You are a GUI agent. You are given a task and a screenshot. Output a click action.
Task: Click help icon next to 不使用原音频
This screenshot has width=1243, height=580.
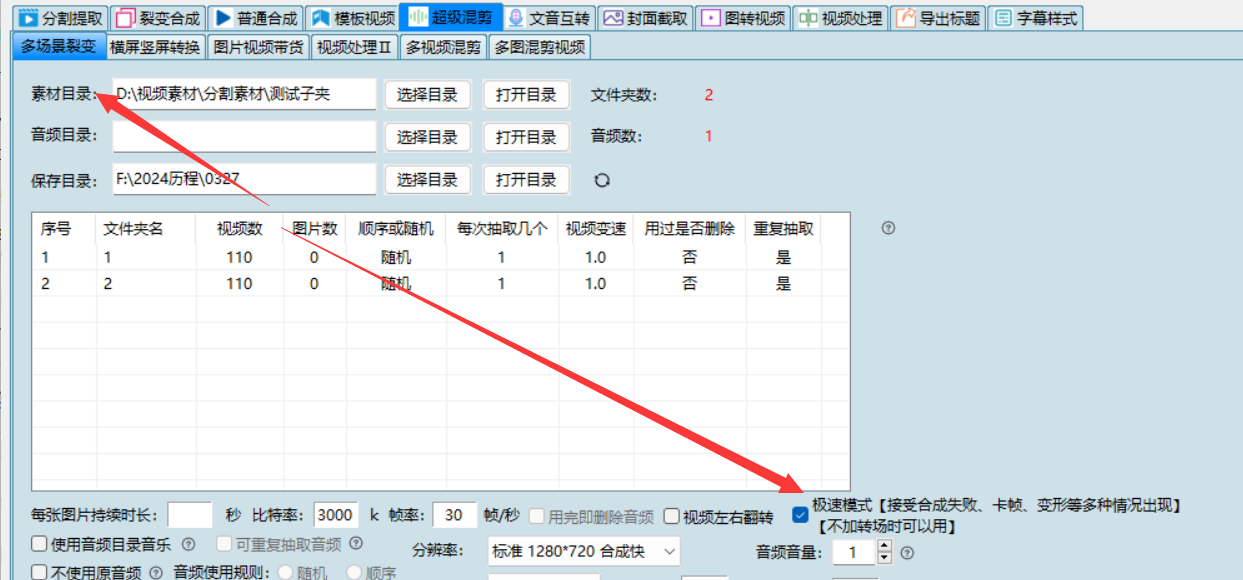[155, 573]
